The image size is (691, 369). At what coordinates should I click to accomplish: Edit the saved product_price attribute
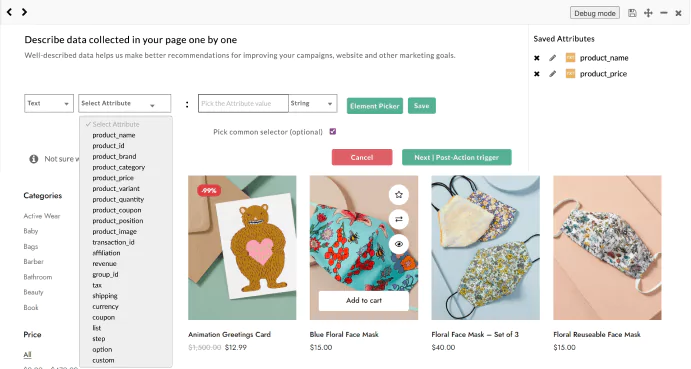click(553, 74)
